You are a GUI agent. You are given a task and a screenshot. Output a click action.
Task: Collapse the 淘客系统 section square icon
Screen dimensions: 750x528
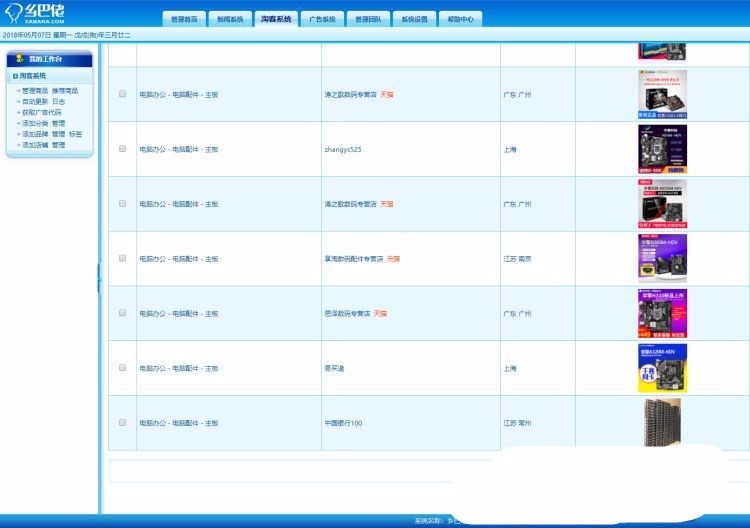(x=15, y=76)
